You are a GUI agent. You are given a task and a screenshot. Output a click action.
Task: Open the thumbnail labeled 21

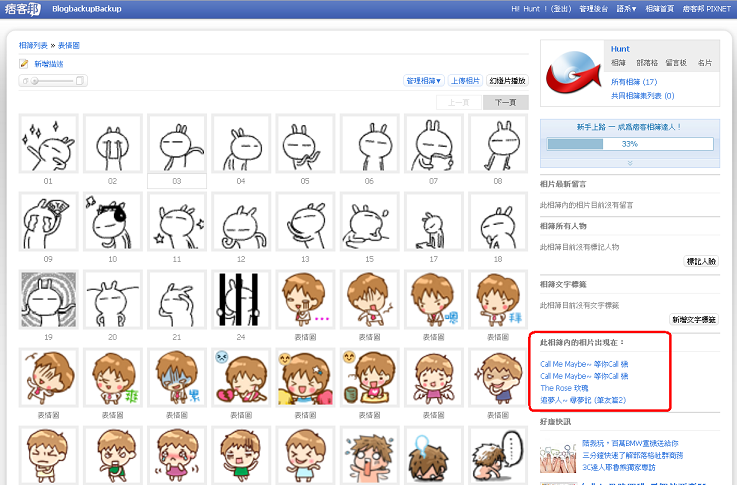(x=177, y=299)
